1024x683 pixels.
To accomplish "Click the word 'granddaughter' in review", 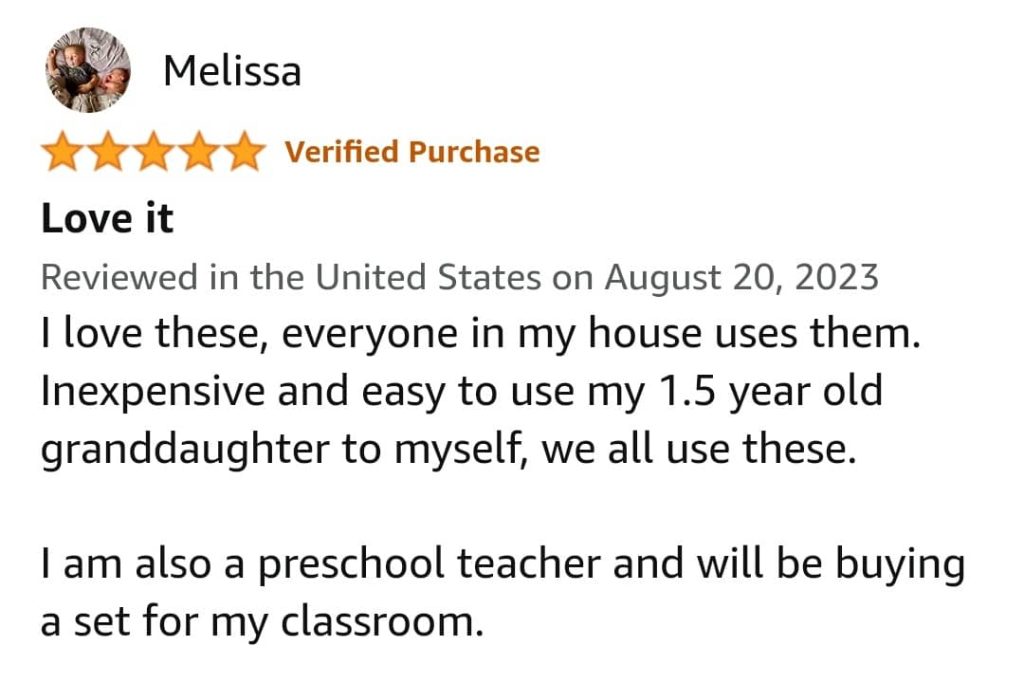I will tap(185, 450).
